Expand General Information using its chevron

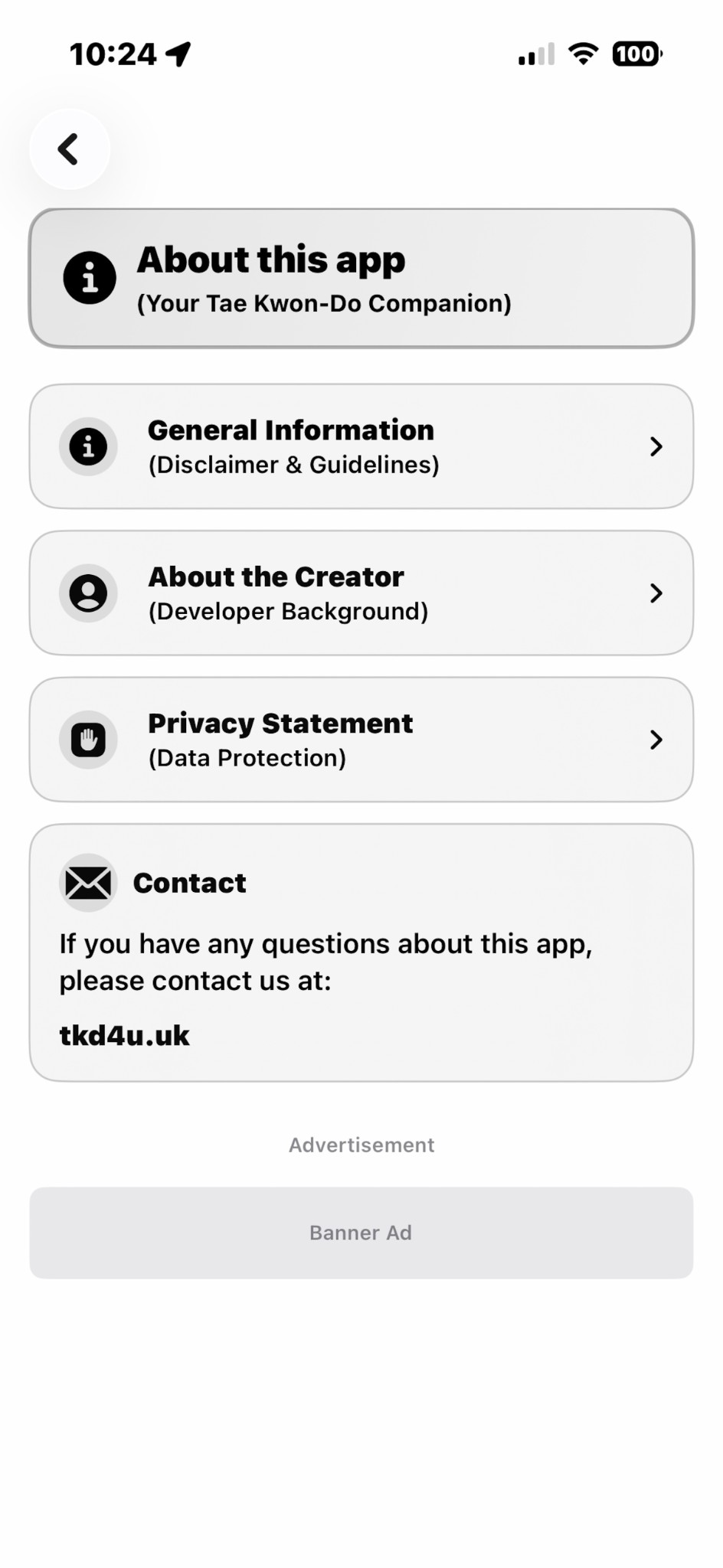click(656, 446)
